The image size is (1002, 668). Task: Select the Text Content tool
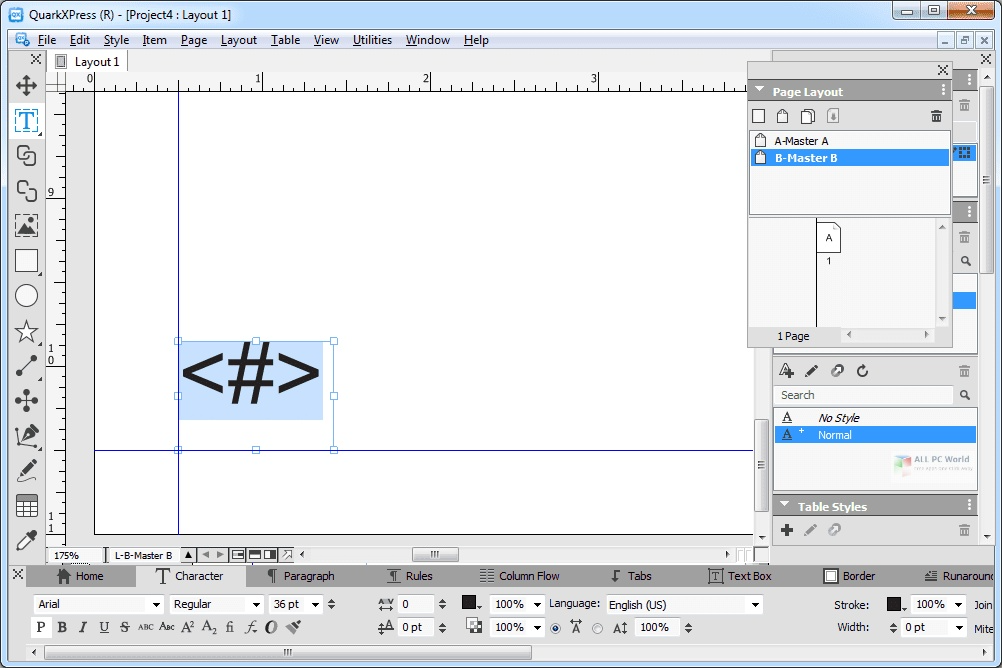(27, 122)
